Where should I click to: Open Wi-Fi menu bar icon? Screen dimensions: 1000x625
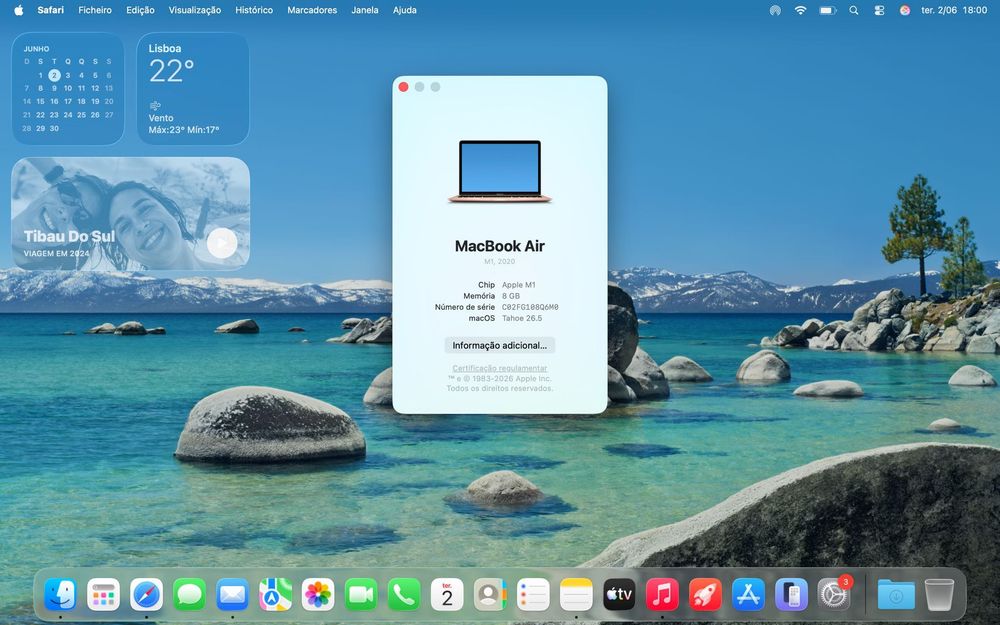[800, 10]
